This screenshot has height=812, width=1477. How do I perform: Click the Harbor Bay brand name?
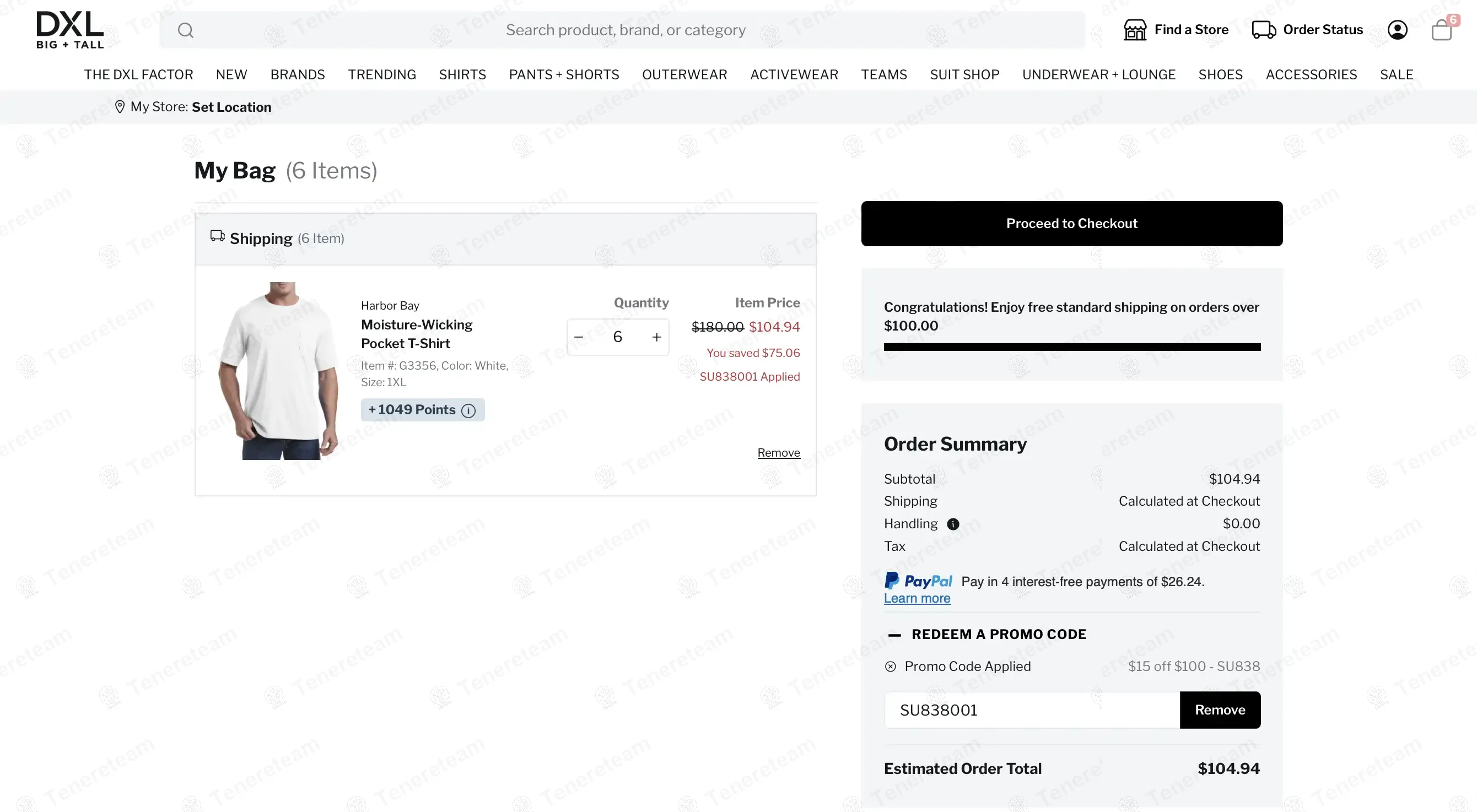point(390,305)
